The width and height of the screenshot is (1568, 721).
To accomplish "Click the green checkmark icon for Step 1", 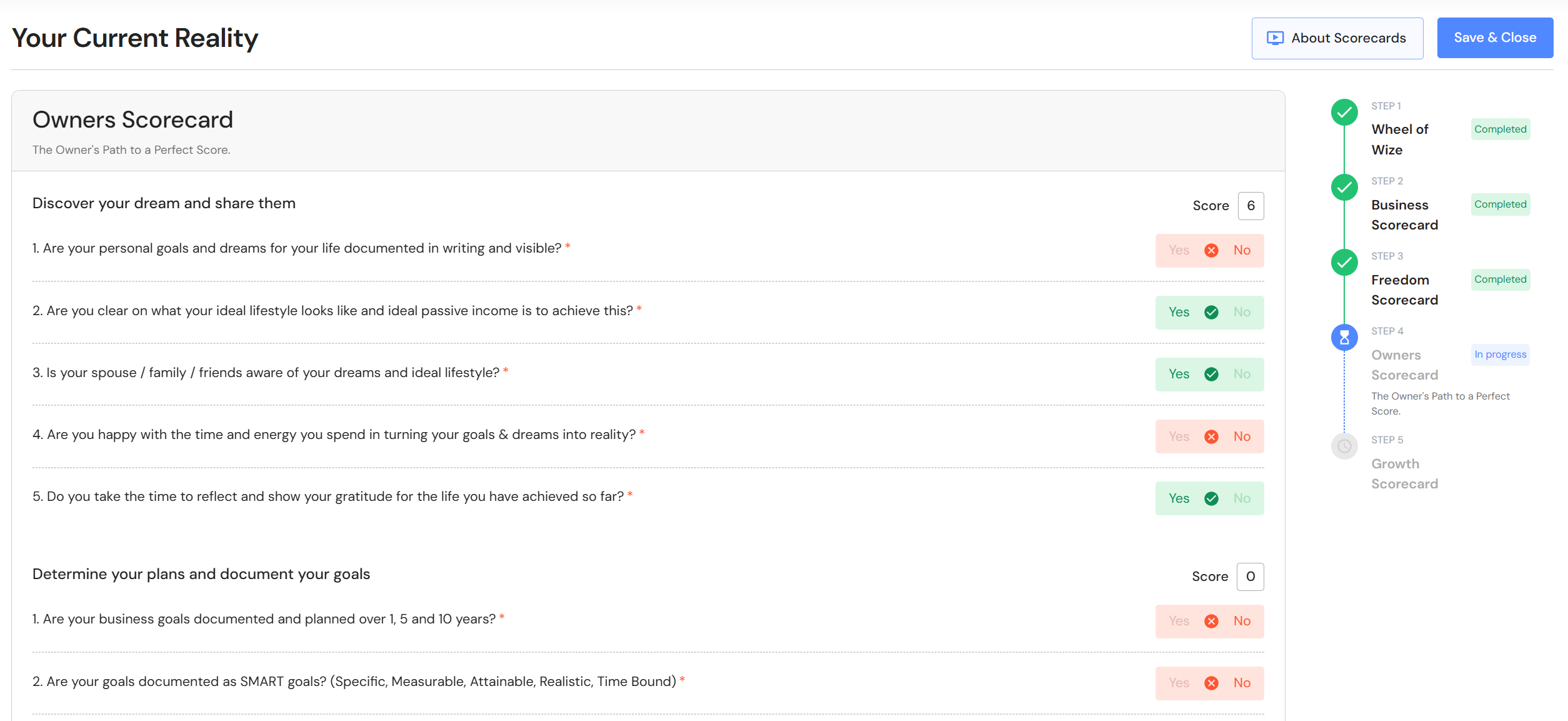I will [1344, 113].
